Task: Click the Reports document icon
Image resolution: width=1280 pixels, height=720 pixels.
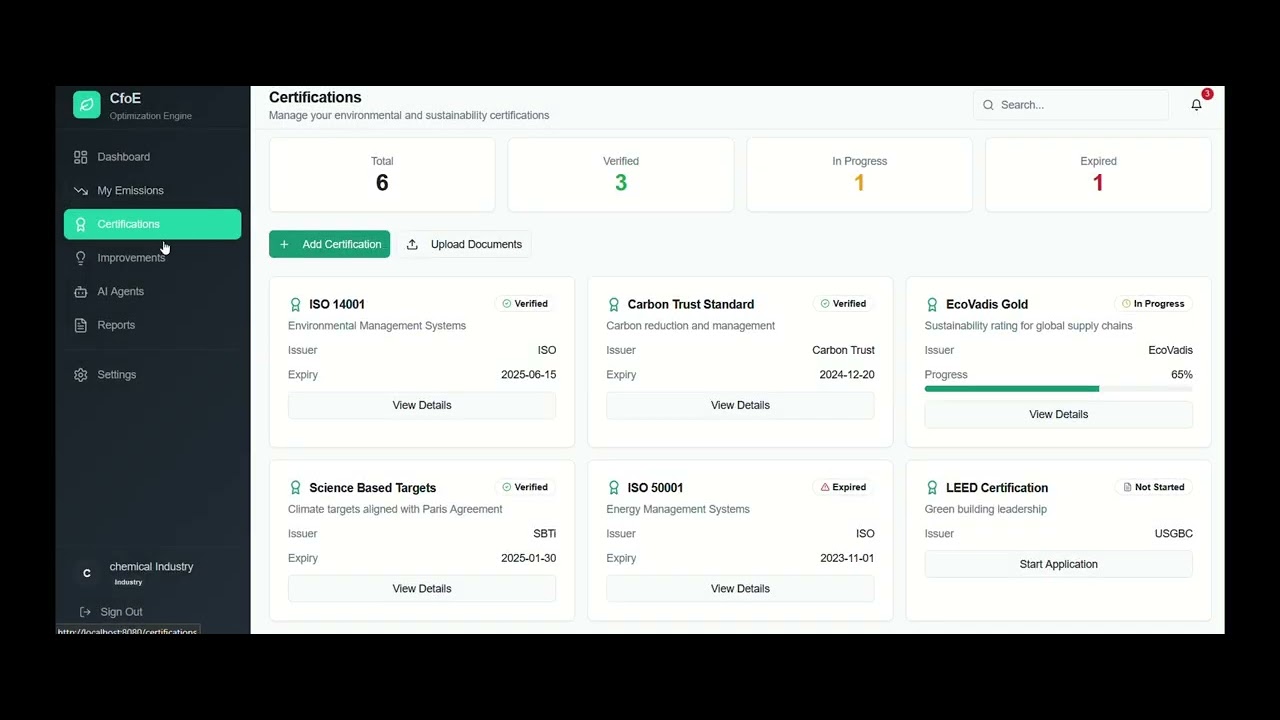Action: click(x=81, y=325)
